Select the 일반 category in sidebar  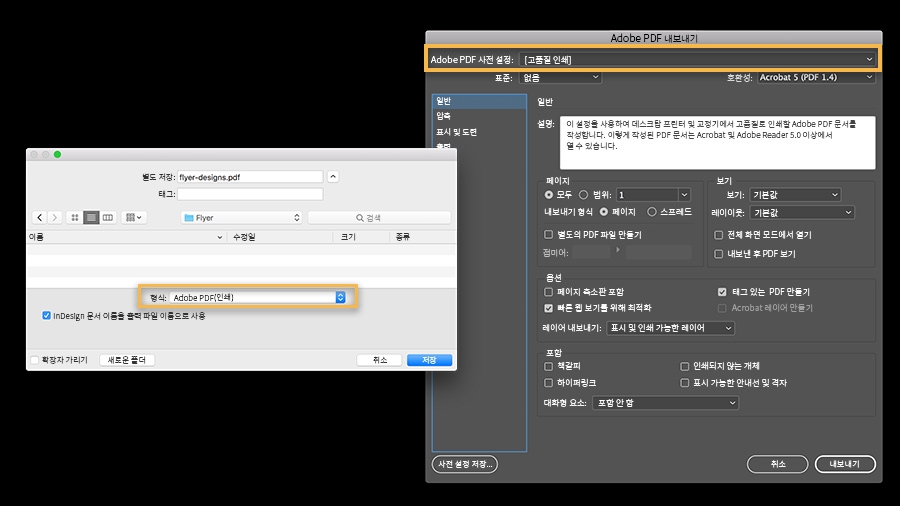(479, 101)
